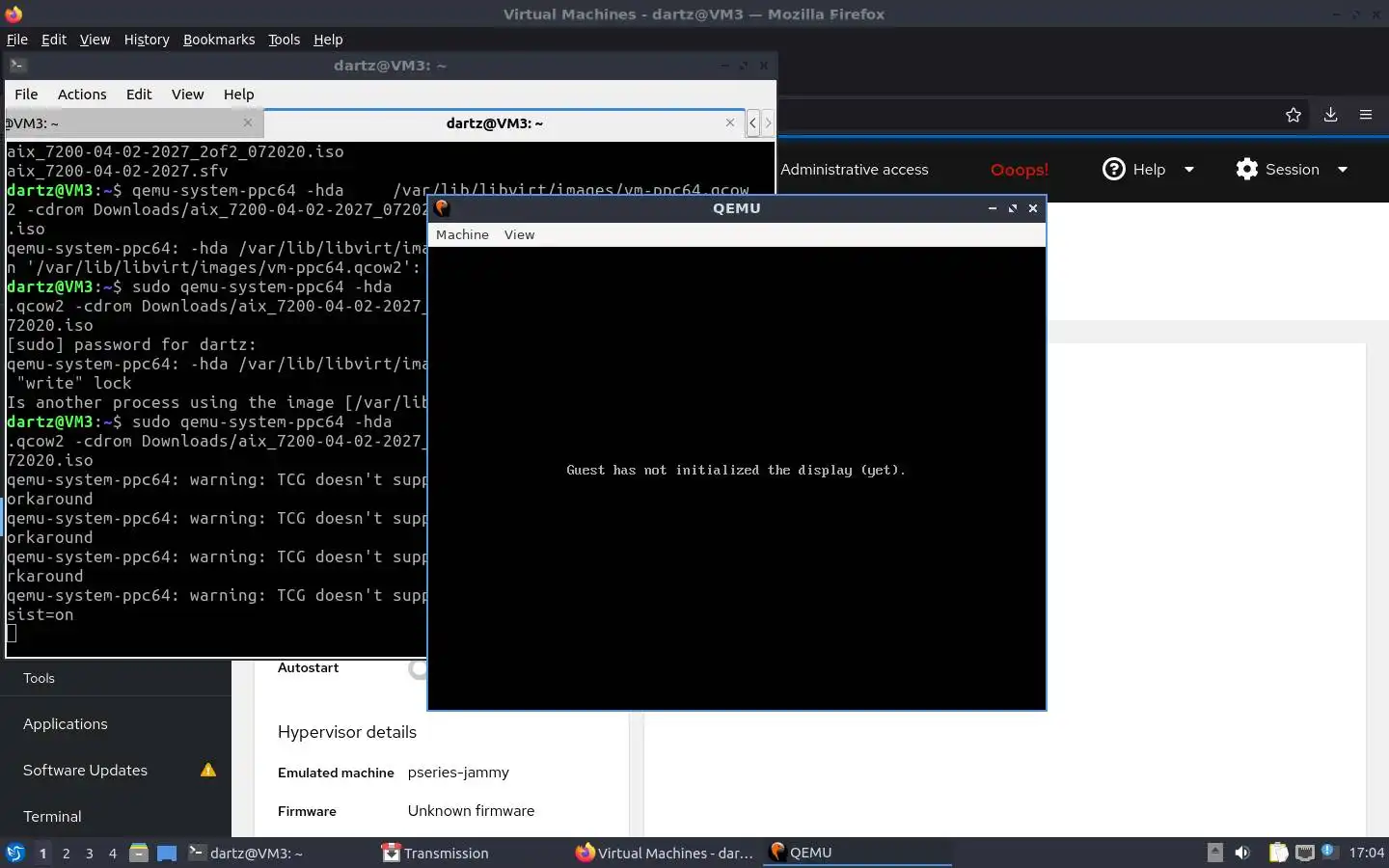
Task: Click the Unknown firmware value
Action: (x=471, y=811)
